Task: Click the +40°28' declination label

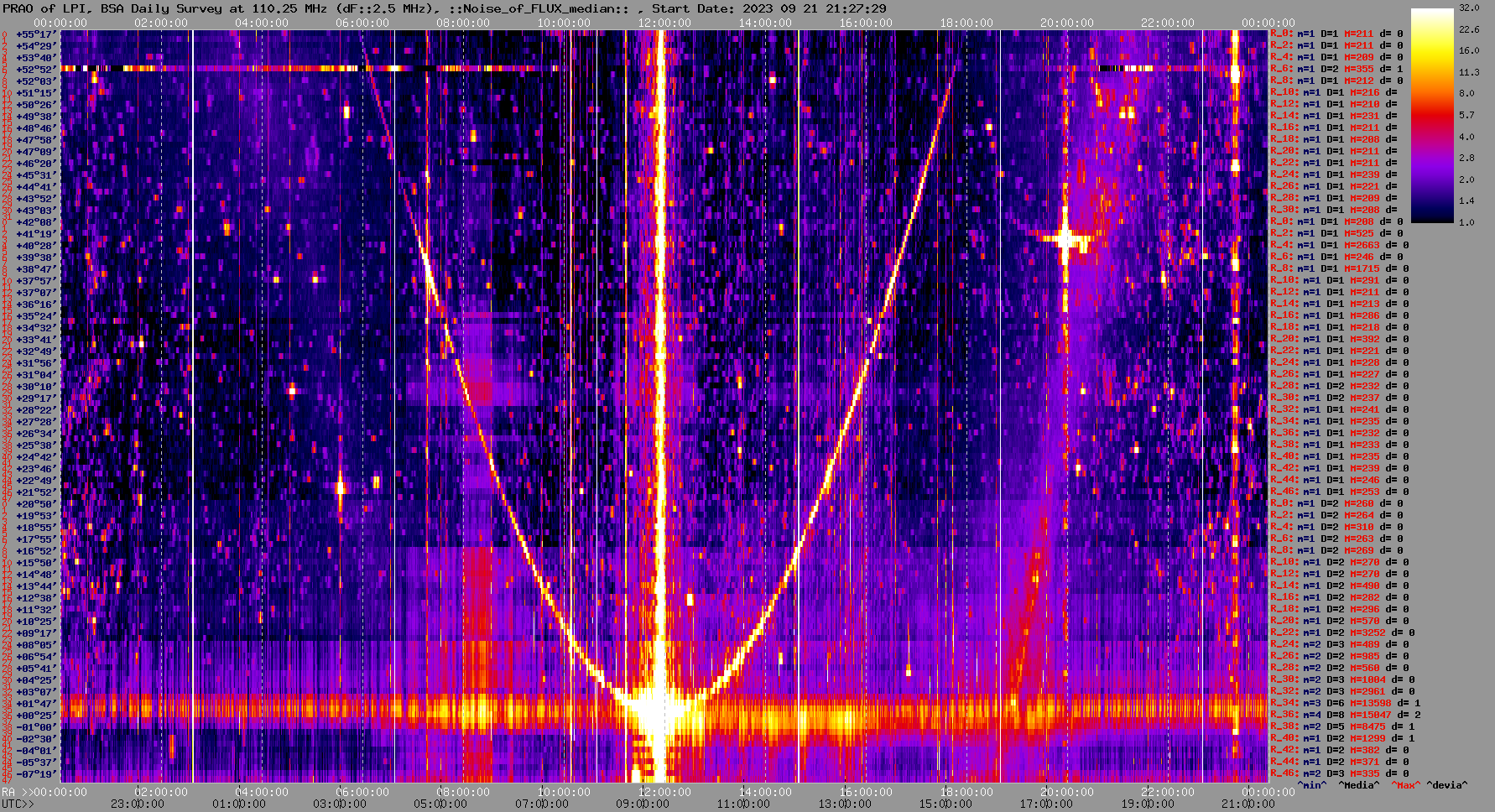Action: click(35, 246)
